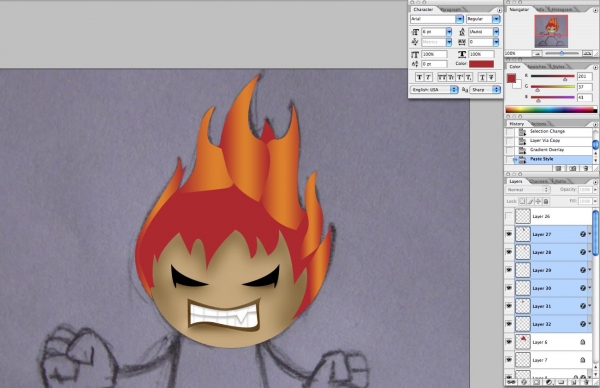Click foreground color swatch in Color panel
The width and height of the screenshot is (600, 388).
point(511,78)
